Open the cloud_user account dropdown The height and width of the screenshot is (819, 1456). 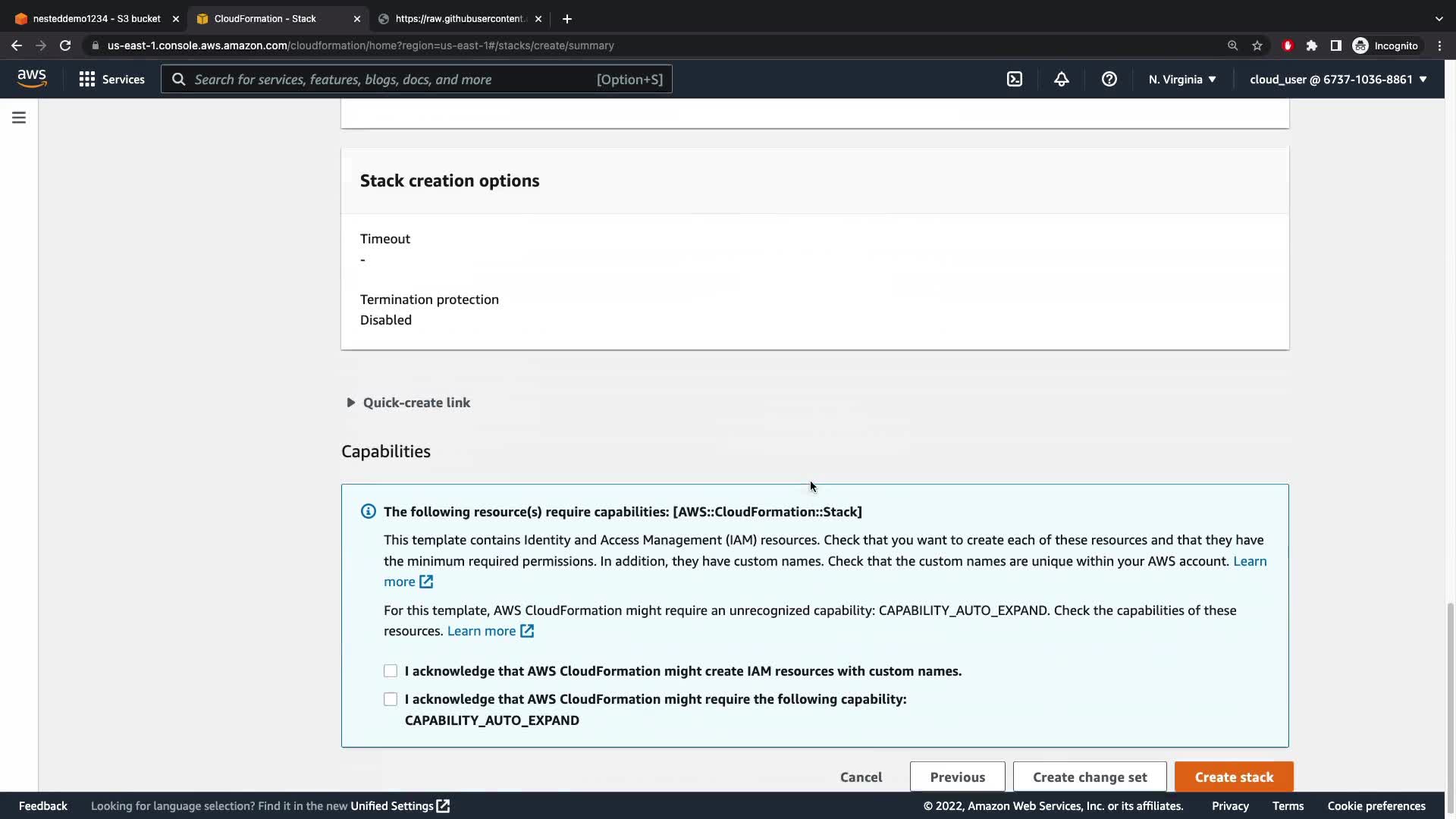point(1338,79)
